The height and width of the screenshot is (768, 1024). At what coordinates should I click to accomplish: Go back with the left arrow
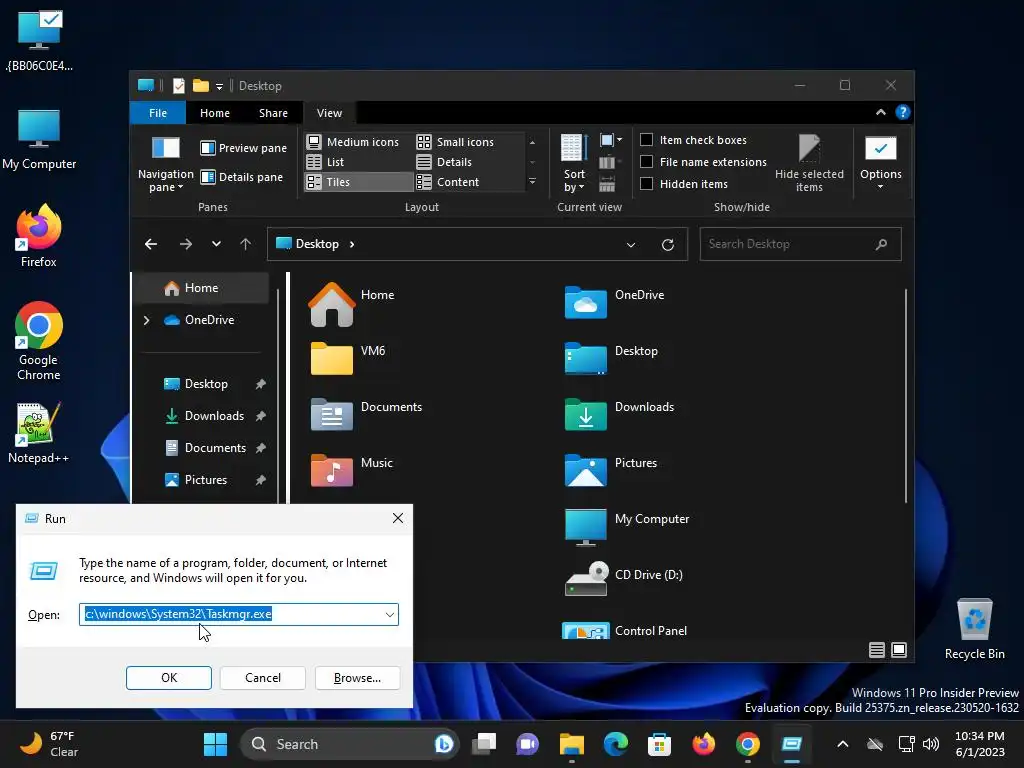151,244
